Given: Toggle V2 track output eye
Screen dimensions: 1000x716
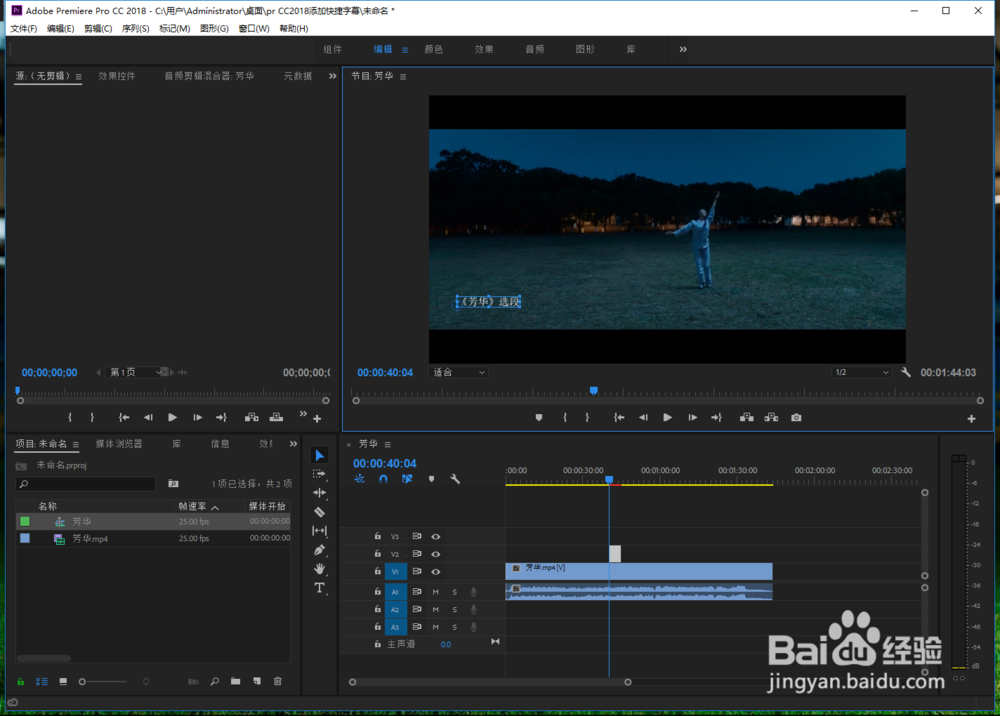Looking at the screenshot, I should click(436, 554).
